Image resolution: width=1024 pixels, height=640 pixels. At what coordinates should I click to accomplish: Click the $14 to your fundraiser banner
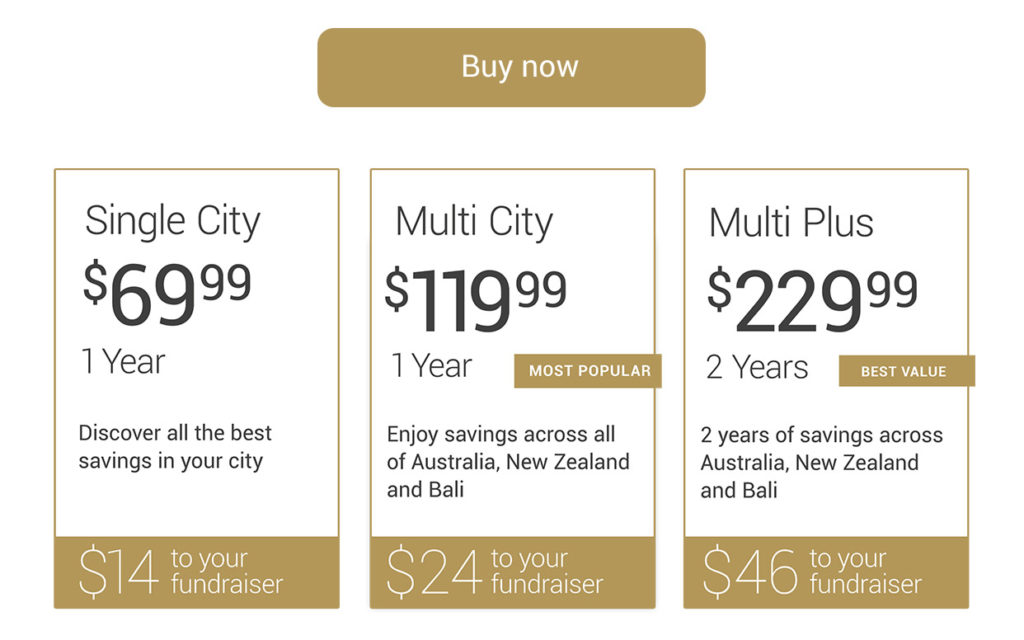pyautogui.click(x=197, y=573)
